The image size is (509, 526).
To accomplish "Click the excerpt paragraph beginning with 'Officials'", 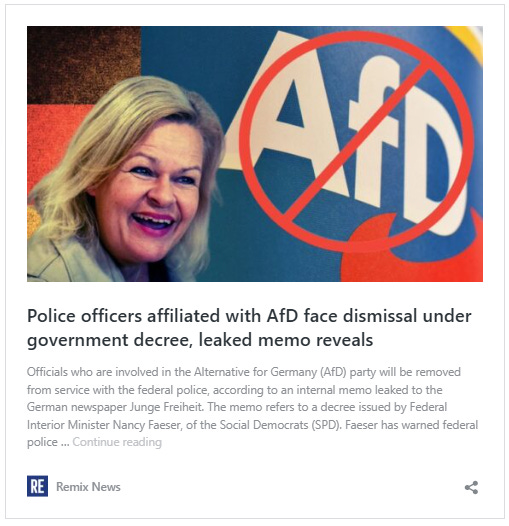I will [x=252, y=407].
